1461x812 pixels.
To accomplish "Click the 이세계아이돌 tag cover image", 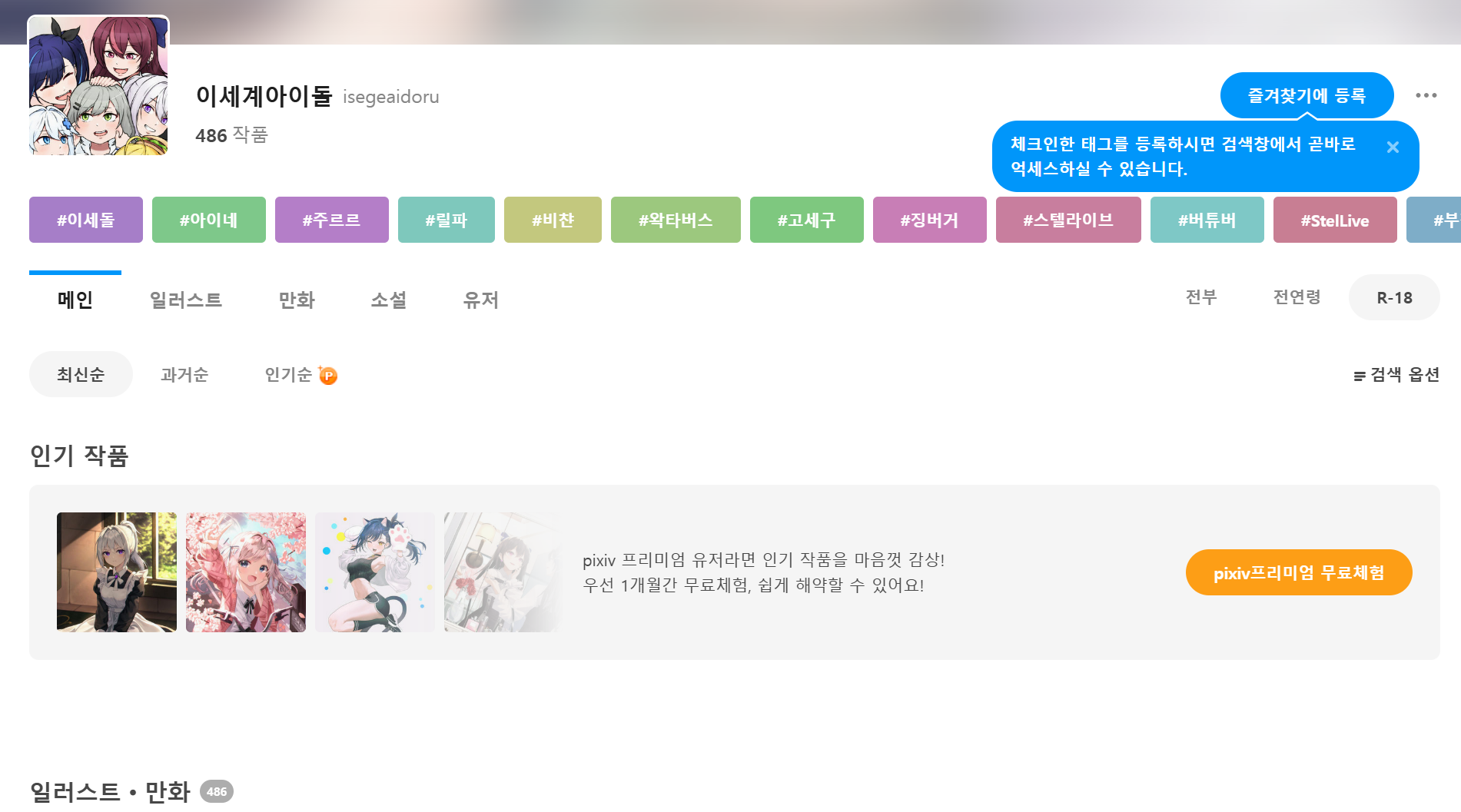I will coord(98,85).
